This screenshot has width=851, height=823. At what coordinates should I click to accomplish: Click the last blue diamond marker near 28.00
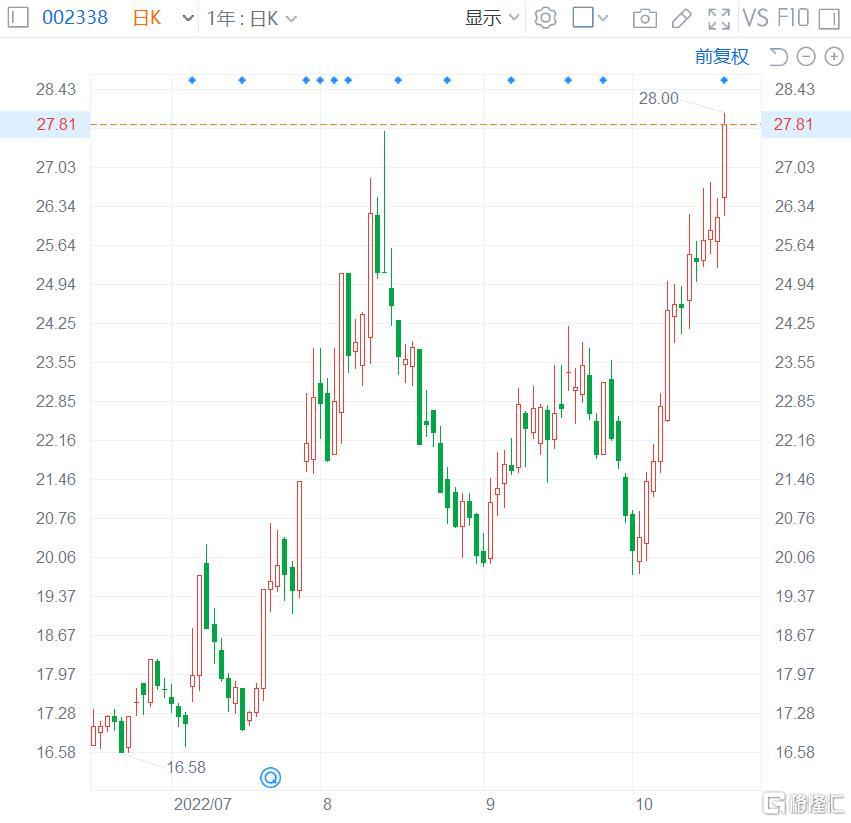724,80
